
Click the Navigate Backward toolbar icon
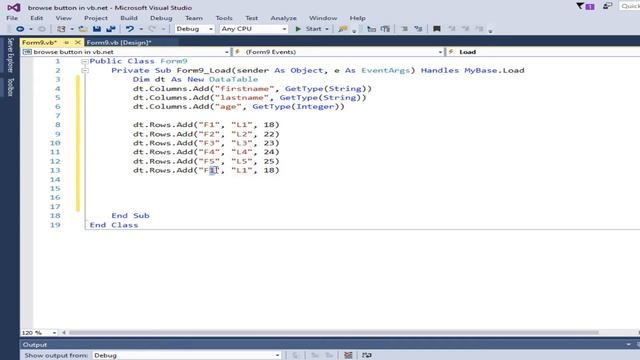[x=20, y=29]
